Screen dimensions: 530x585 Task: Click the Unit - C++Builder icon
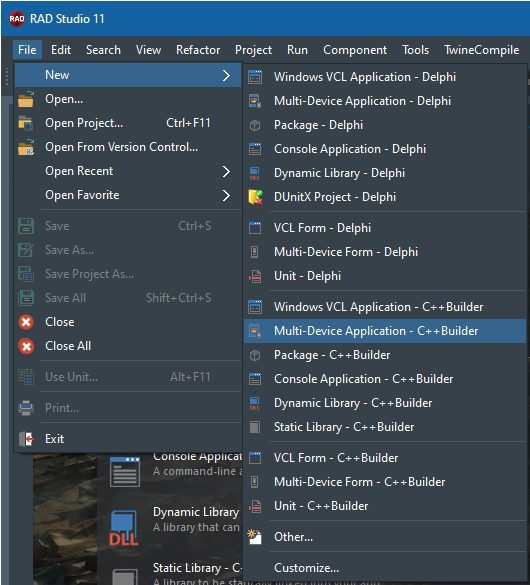coord(255,506)
